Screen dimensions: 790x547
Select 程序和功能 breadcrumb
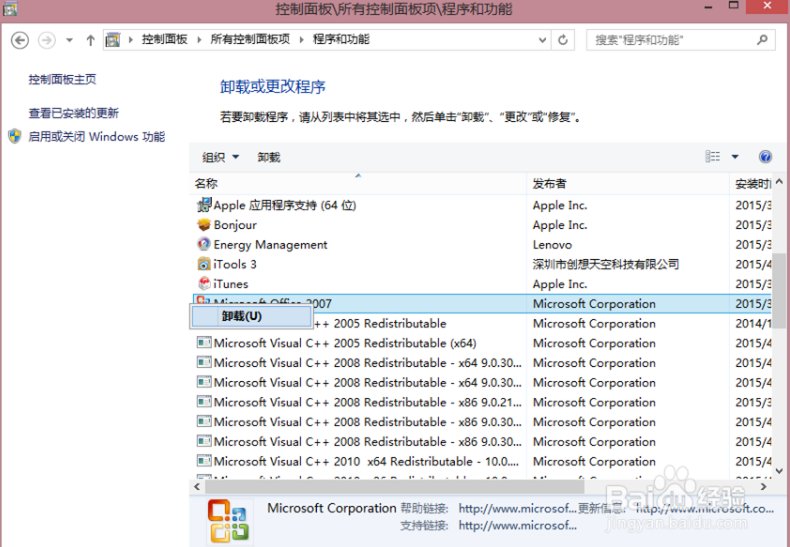[341, 39]
